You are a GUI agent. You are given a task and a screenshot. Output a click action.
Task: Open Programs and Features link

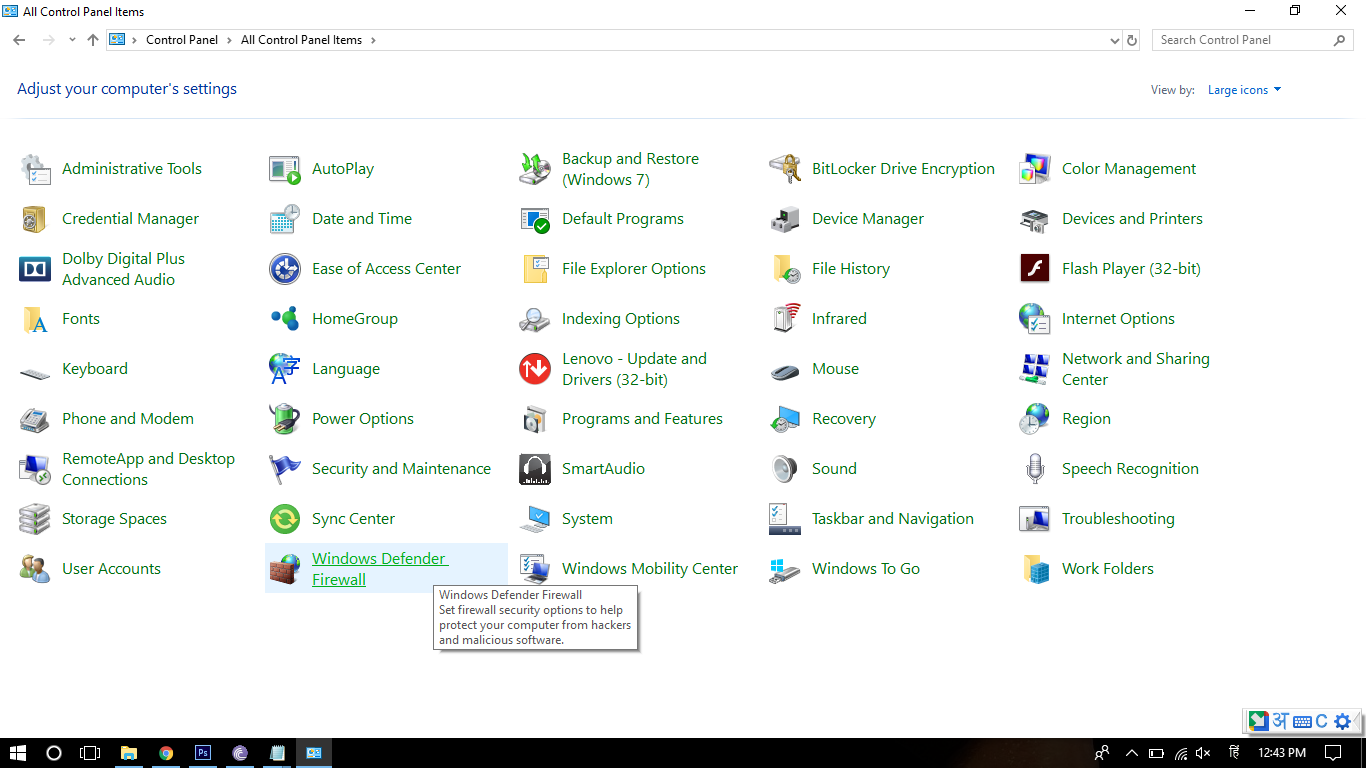click(x=642, y=419)
